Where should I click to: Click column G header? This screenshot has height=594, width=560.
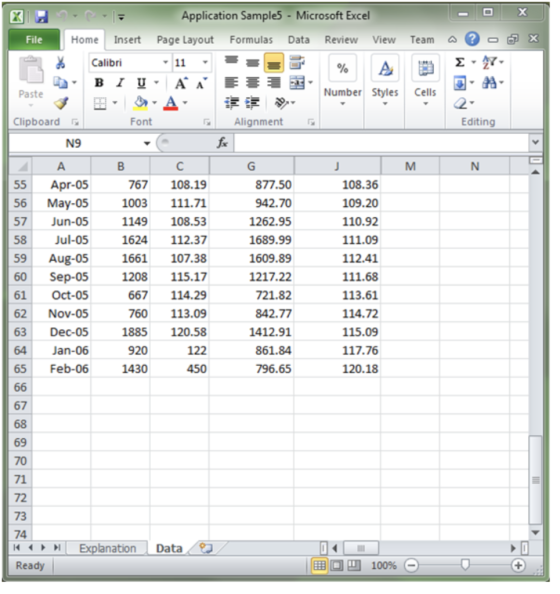click(x=251, y=166)
